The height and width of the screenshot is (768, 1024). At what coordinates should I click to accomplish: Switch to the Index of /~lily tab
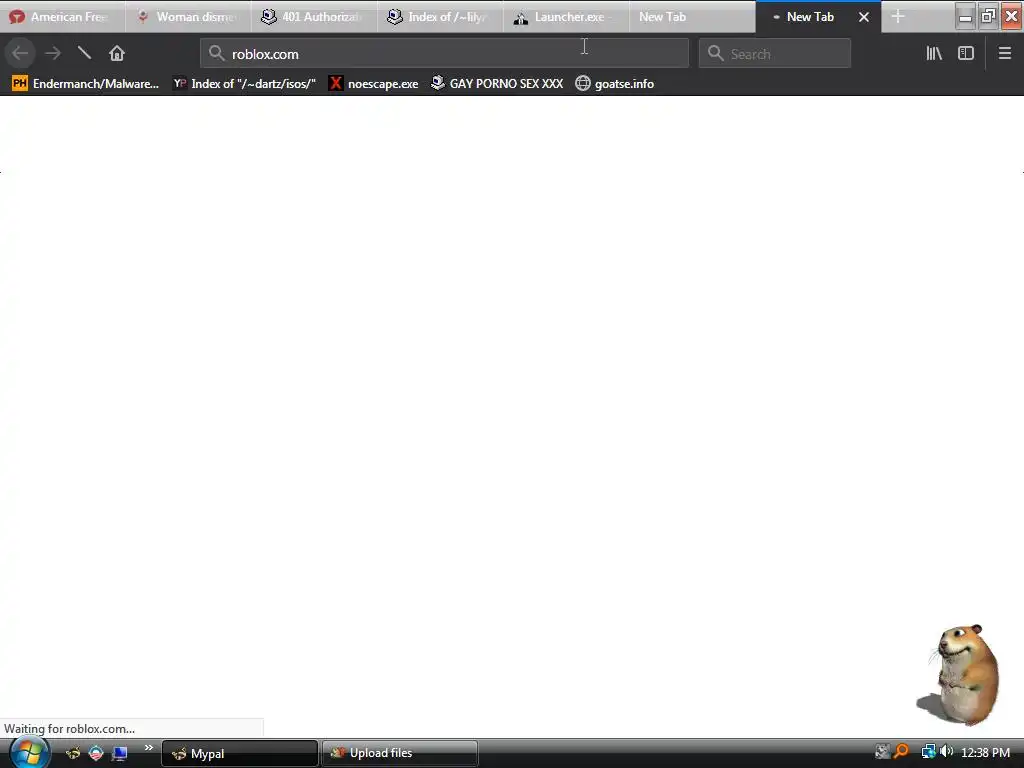pyautogui.click(x=440, y=17)
